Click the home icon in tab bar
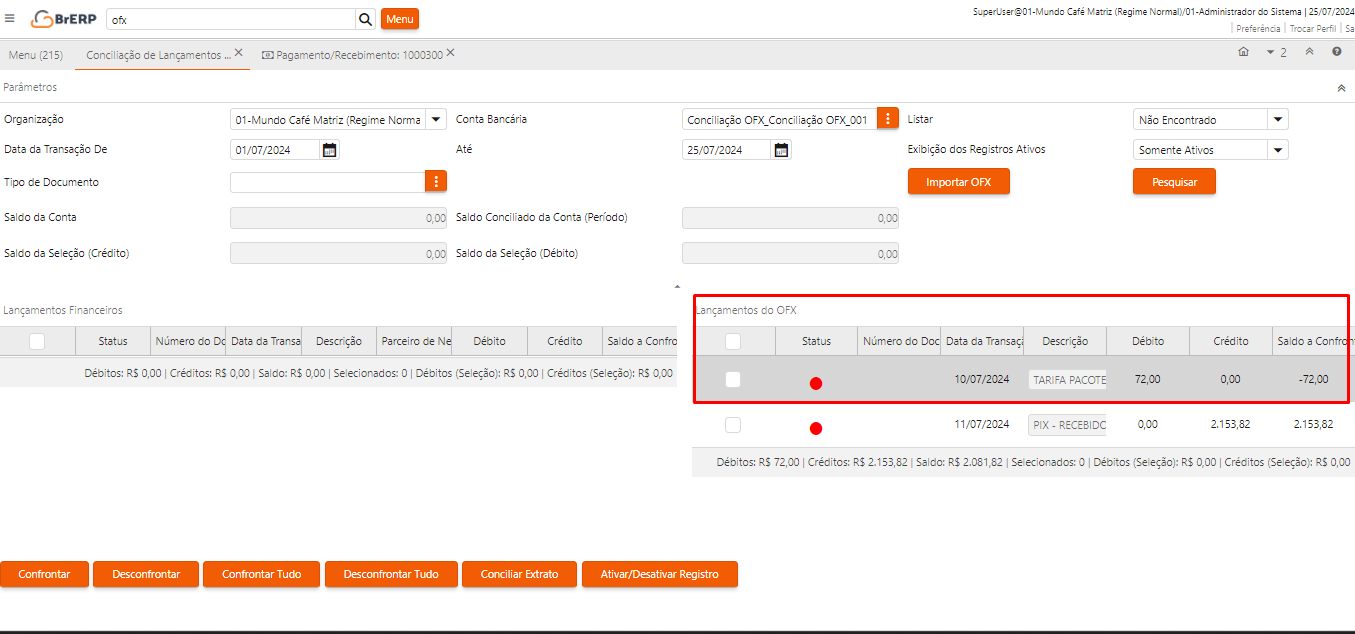 [1243, 52]
